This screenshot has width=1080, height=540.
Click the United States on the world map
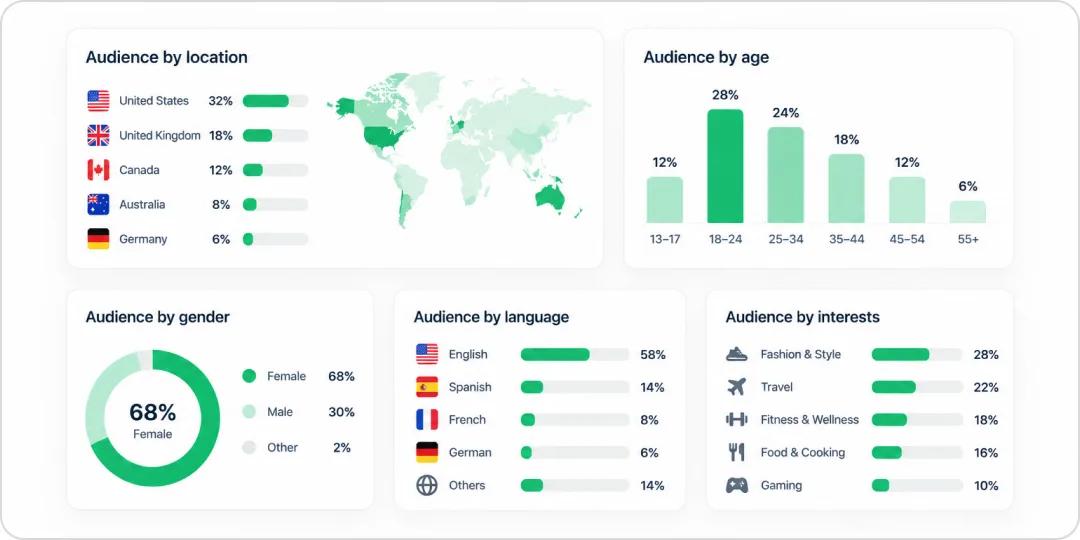point(384,137)
